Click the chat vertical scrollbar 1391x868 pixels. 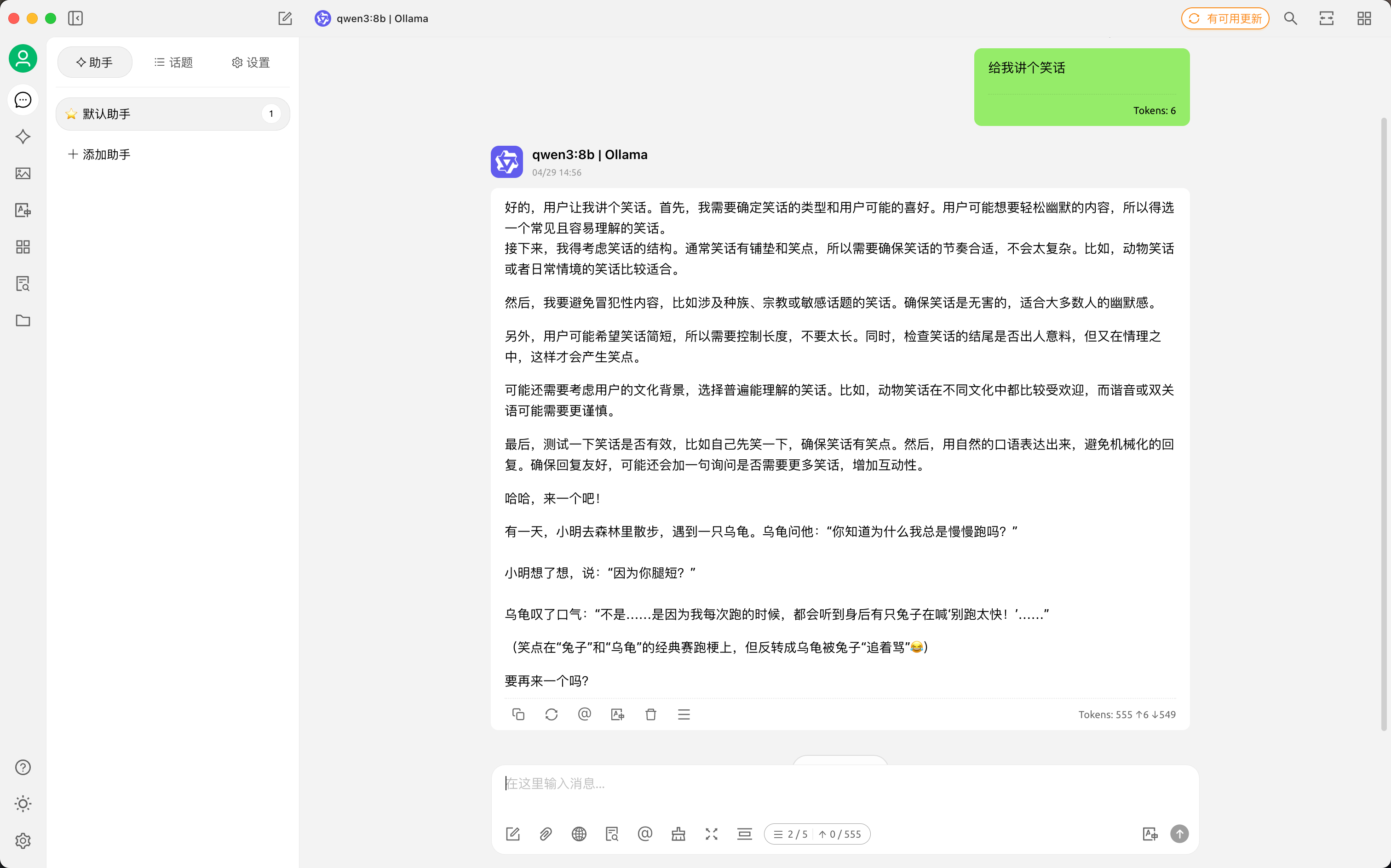(1384, 424)
